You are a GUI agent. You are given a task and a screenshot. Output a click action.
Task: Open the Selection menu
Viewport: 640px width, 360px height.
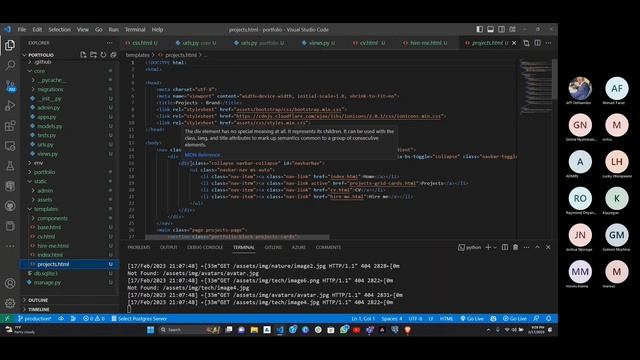click(x=60, y=29)
